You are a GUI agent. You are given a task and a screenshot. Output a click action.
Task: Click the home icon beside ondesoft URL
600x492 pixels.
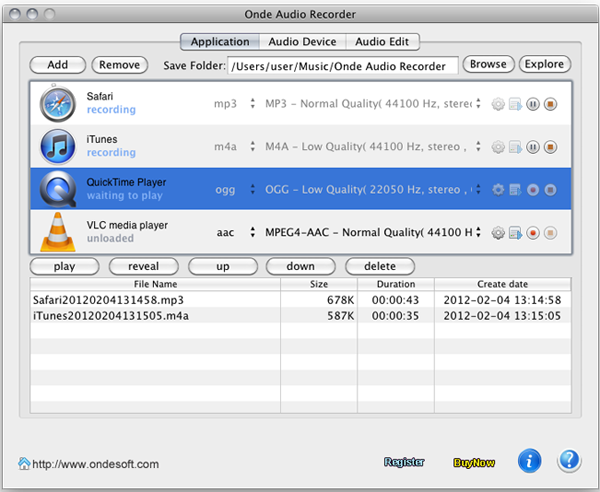[24, 463]
